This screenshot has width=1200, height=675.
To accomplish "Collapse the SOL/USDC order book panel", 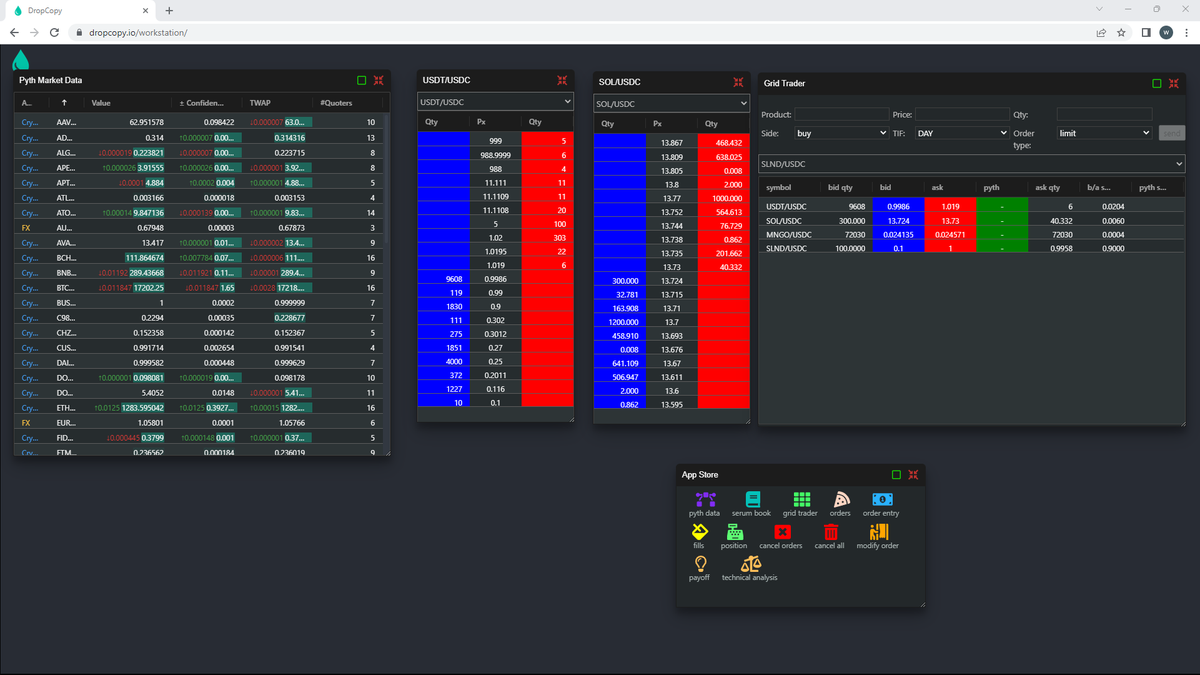I will pyautogui.click(x=738, y=82).
